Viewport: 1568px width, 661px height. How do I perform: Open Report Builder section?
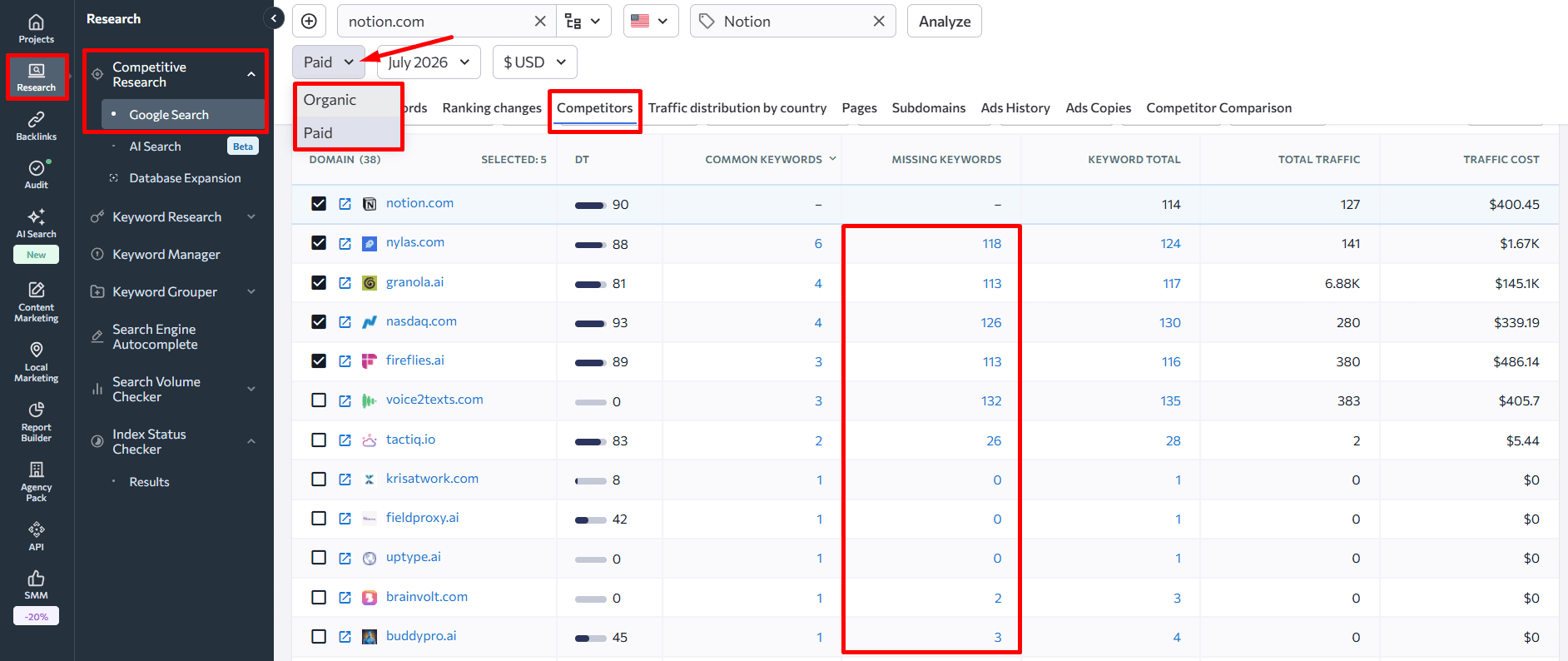click(x=37, y=421)
